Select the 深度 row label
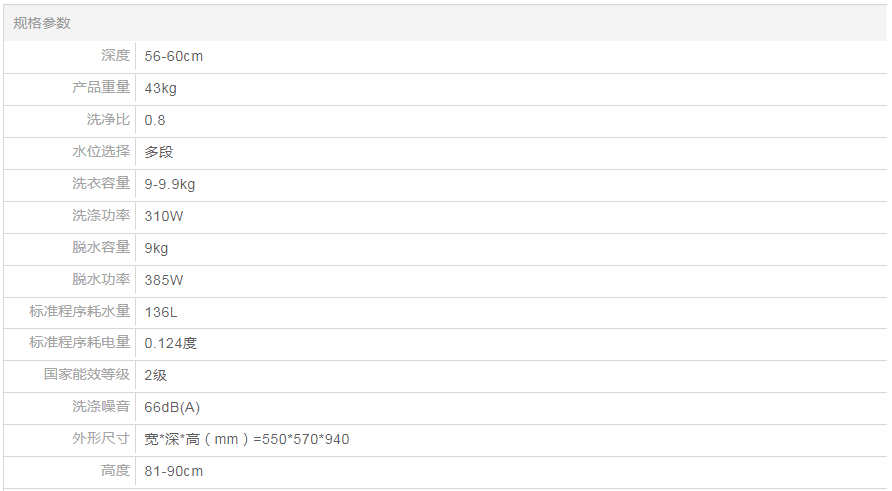This screenshot has height=491, width=892. point(115,56)
